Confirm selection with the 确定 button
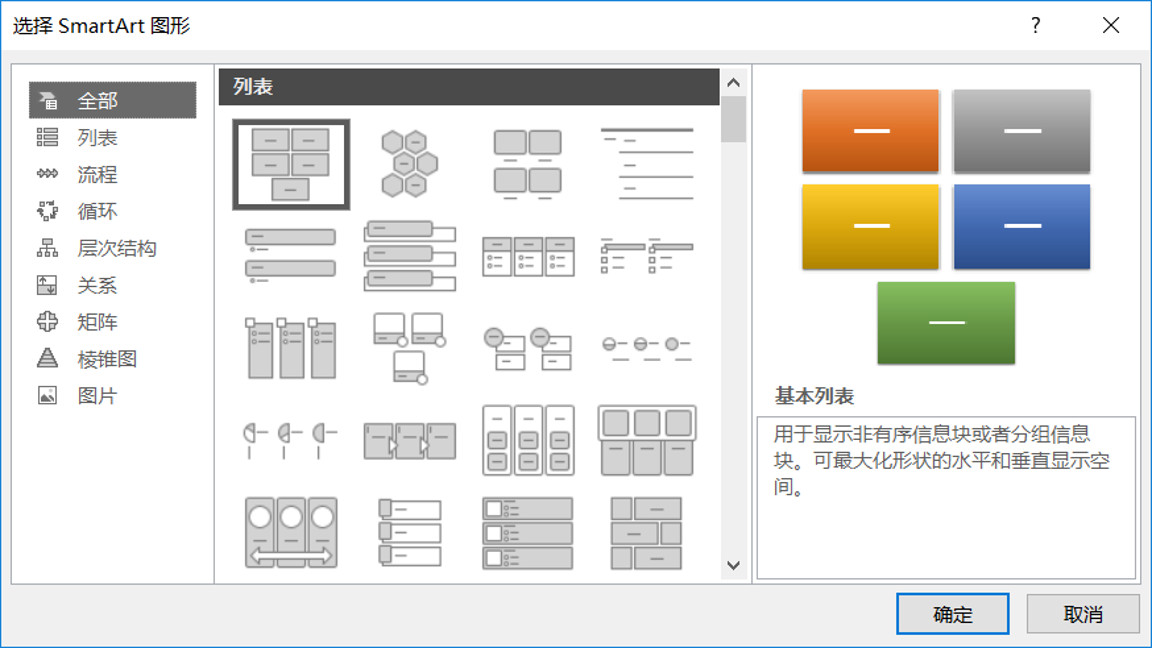This screenshot has height=648, width=1152. (x=953, y=613)
